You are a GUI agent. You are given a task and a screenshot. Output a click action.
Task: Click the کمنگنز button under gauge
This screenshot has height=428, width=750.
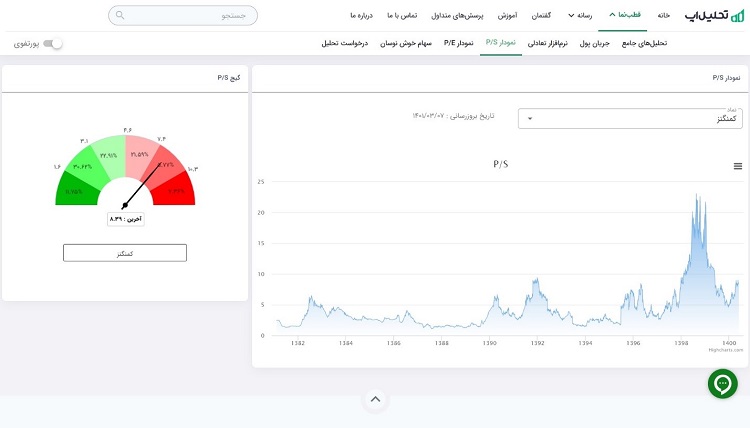[125, 253]
